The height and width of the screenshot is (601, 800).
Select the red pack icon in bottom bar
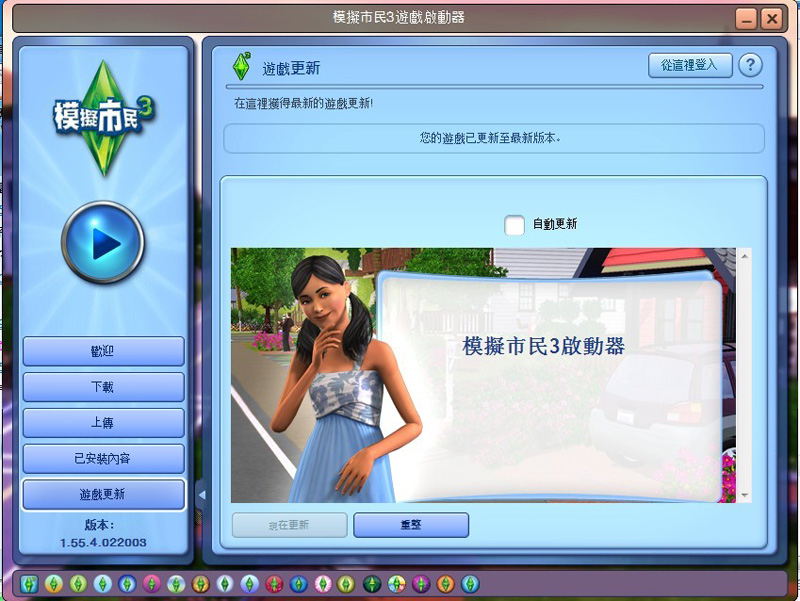[x=274, y=584]
